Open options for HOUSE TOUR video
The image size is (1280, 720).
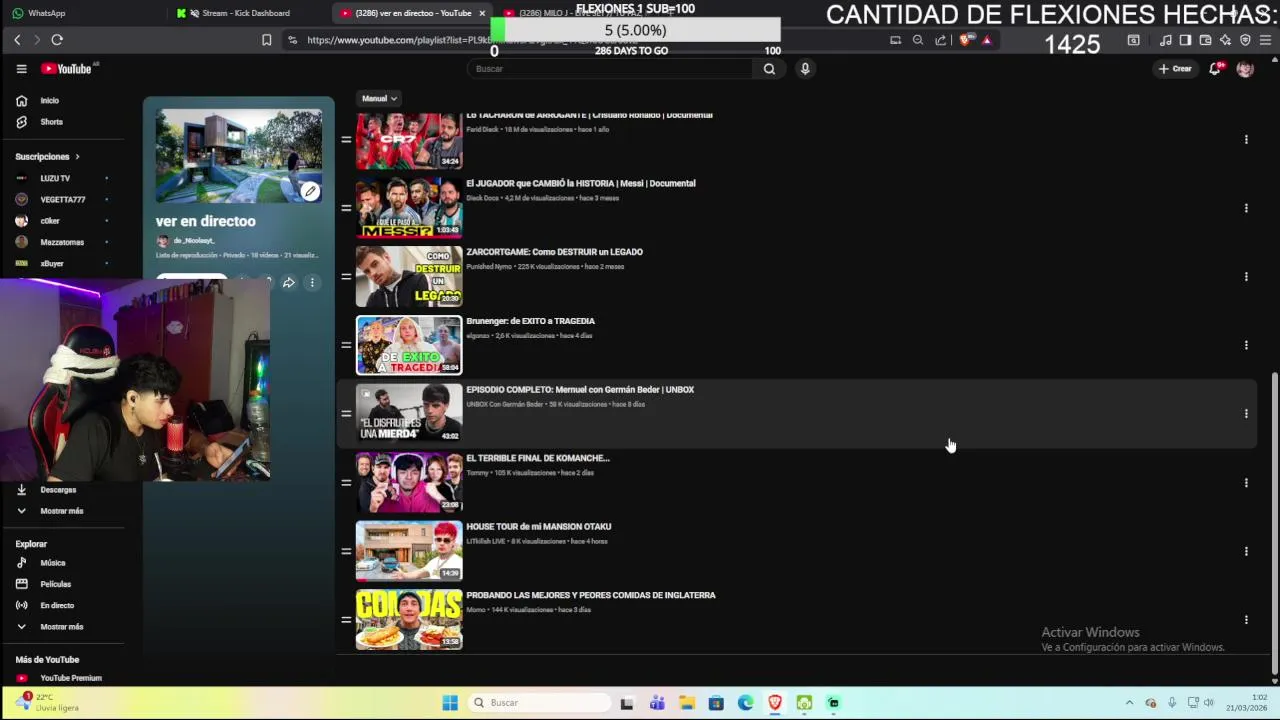tap(1246, 551)
